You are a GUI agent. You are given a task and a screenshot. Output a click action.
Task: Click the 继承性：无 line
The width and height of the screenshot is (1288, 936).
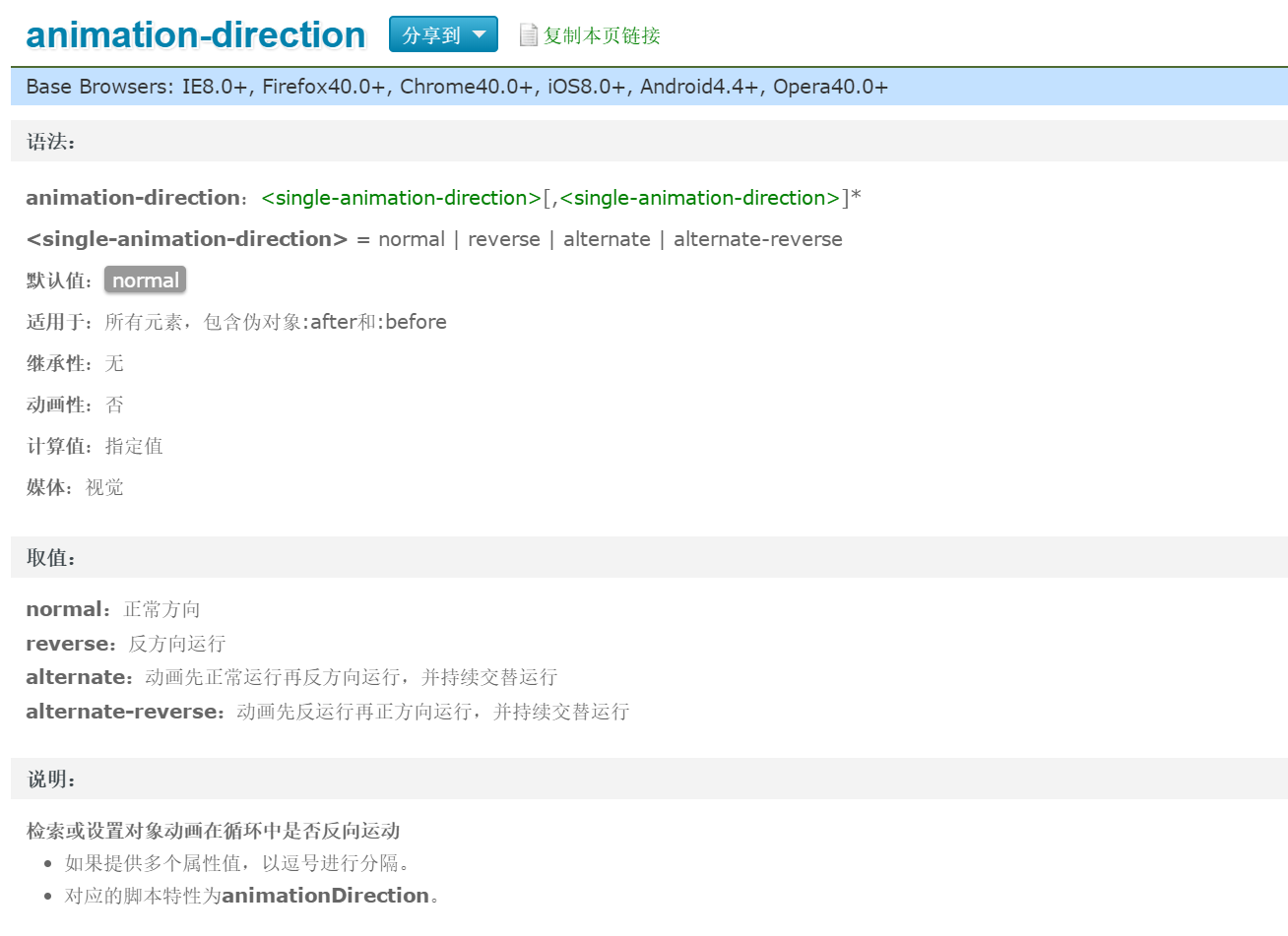[75, 363]
